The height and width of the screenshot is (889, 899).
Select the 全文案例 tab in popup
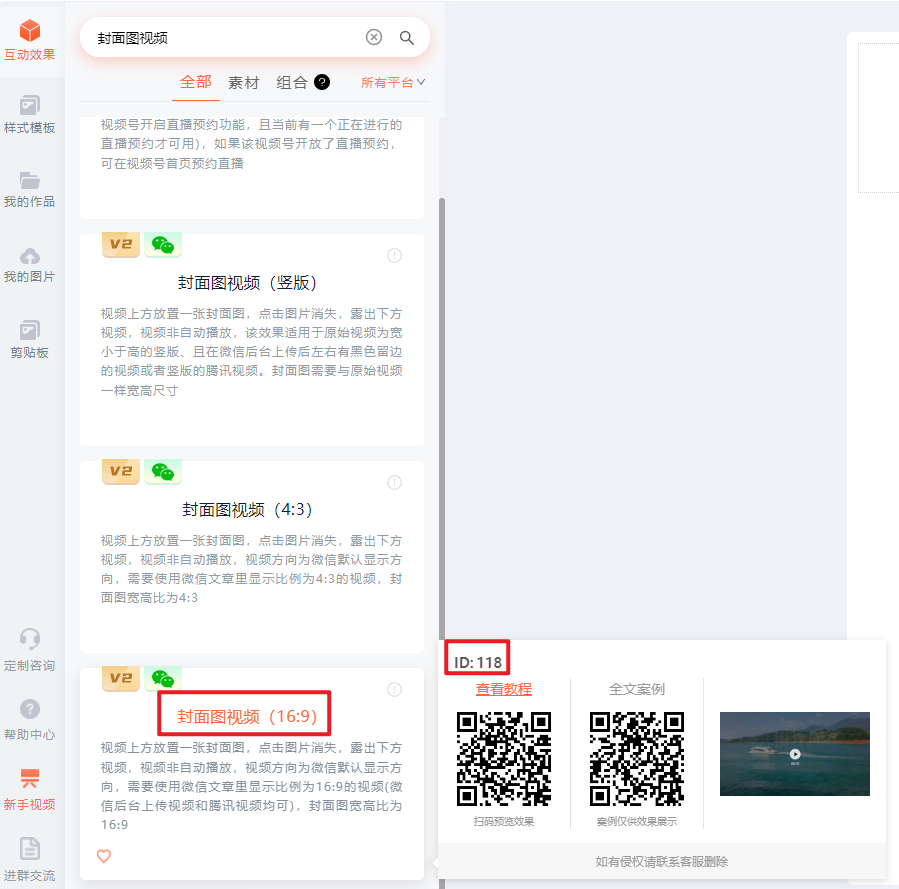coord(636,689)
